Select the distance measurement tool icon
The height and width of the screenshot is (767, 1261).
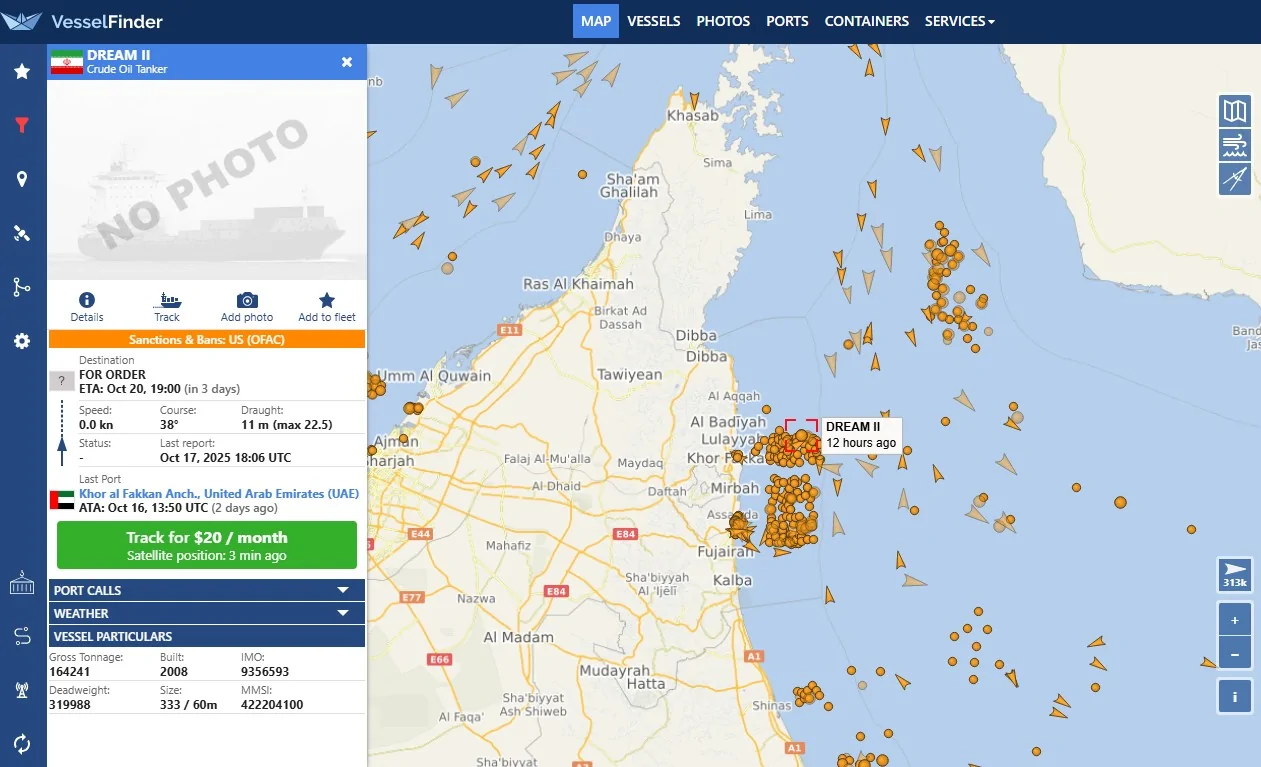(x=1235, y=179)
